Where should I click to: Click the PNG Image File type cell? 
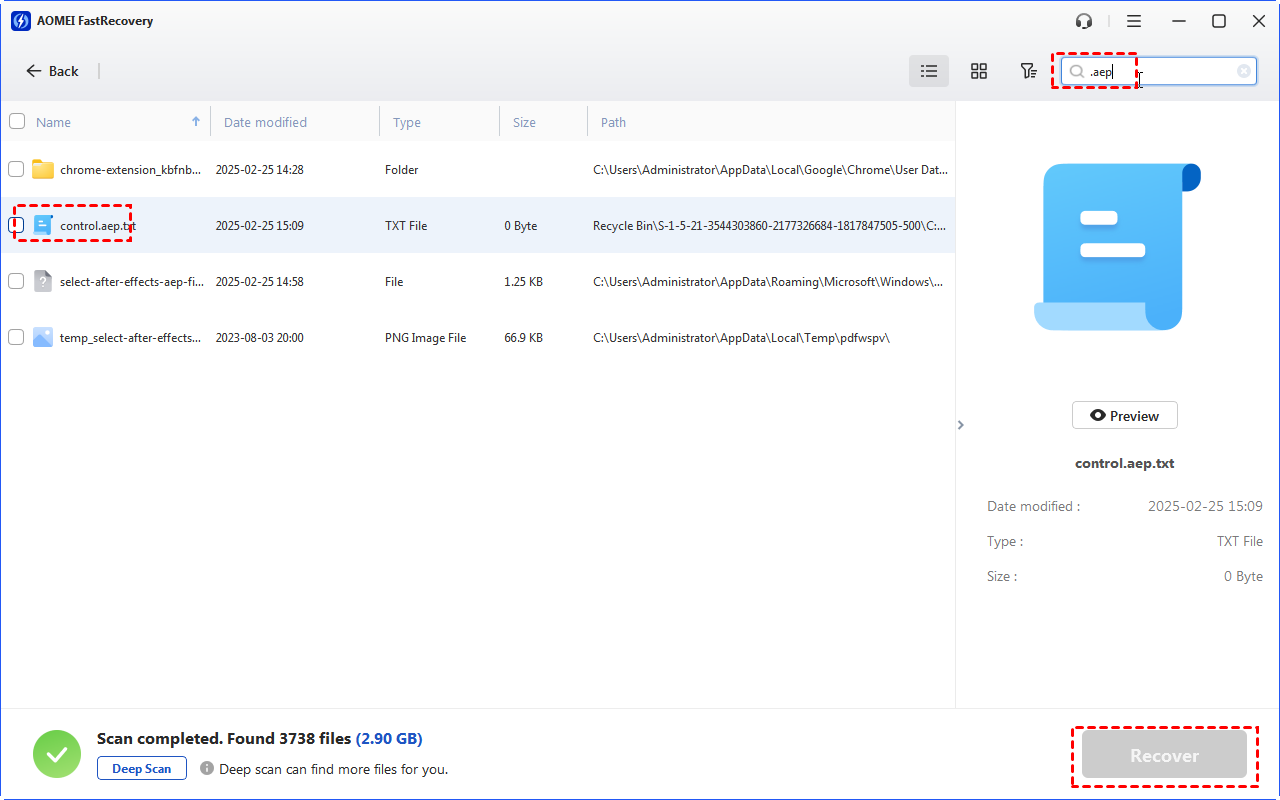click(x=425, y=338)
